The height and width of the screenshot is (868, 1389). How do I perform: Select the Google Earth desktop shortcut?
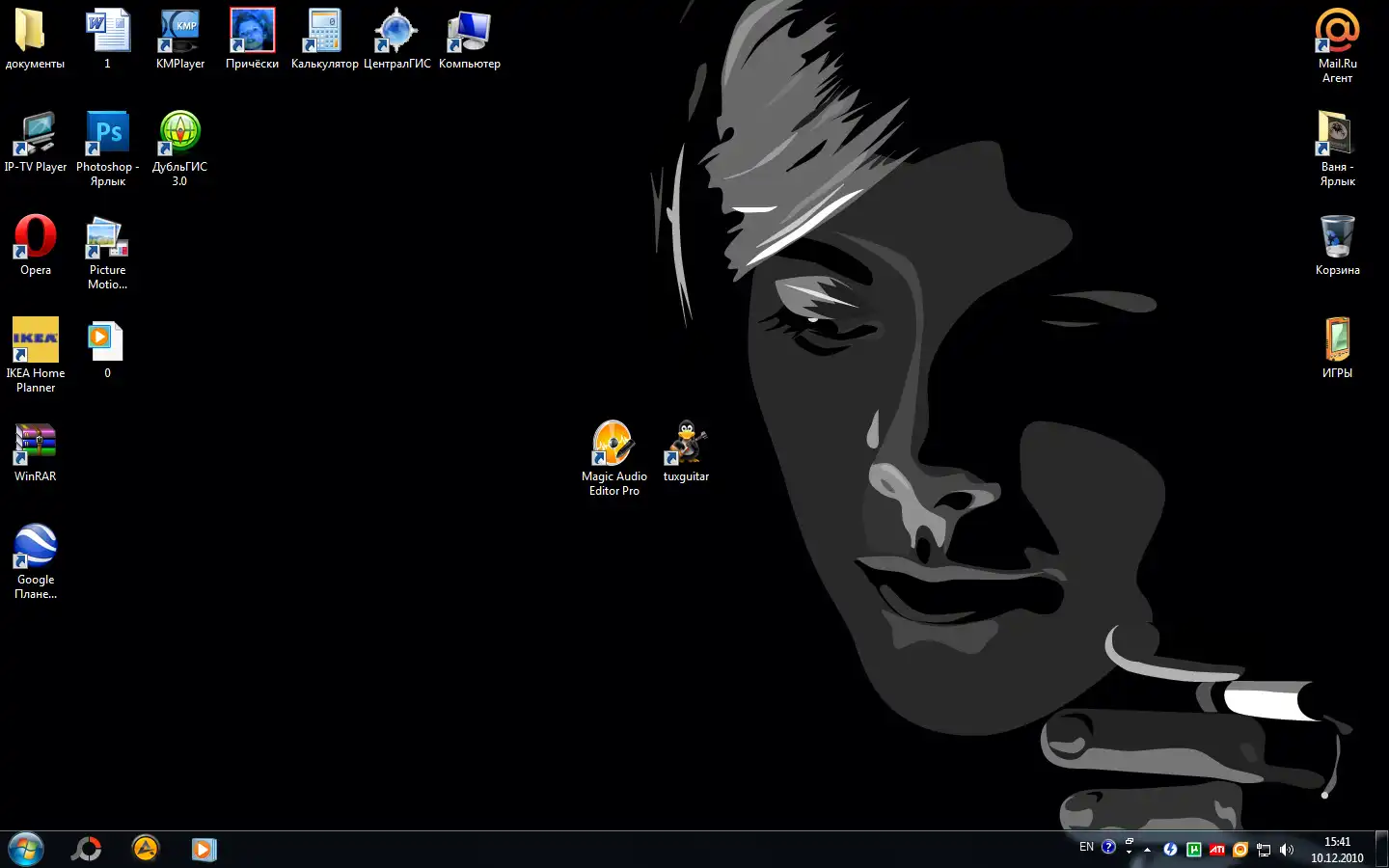tap(36, 547)
